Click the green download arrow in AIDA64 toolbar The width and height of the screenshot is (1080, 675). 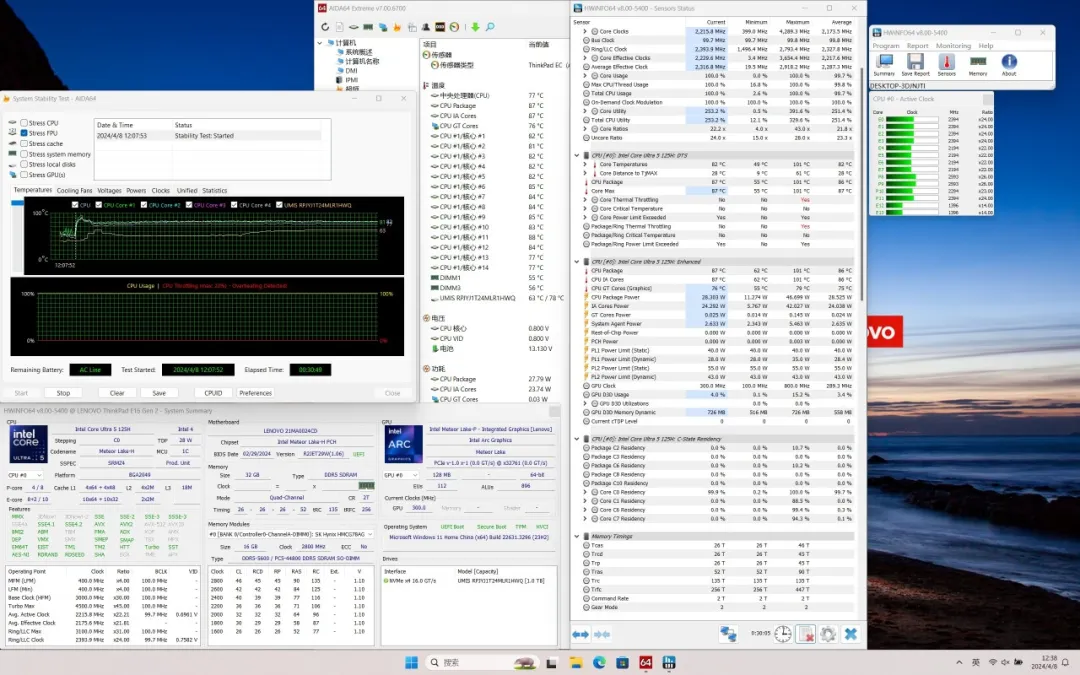pyautogui.click(x=475, y=27)
